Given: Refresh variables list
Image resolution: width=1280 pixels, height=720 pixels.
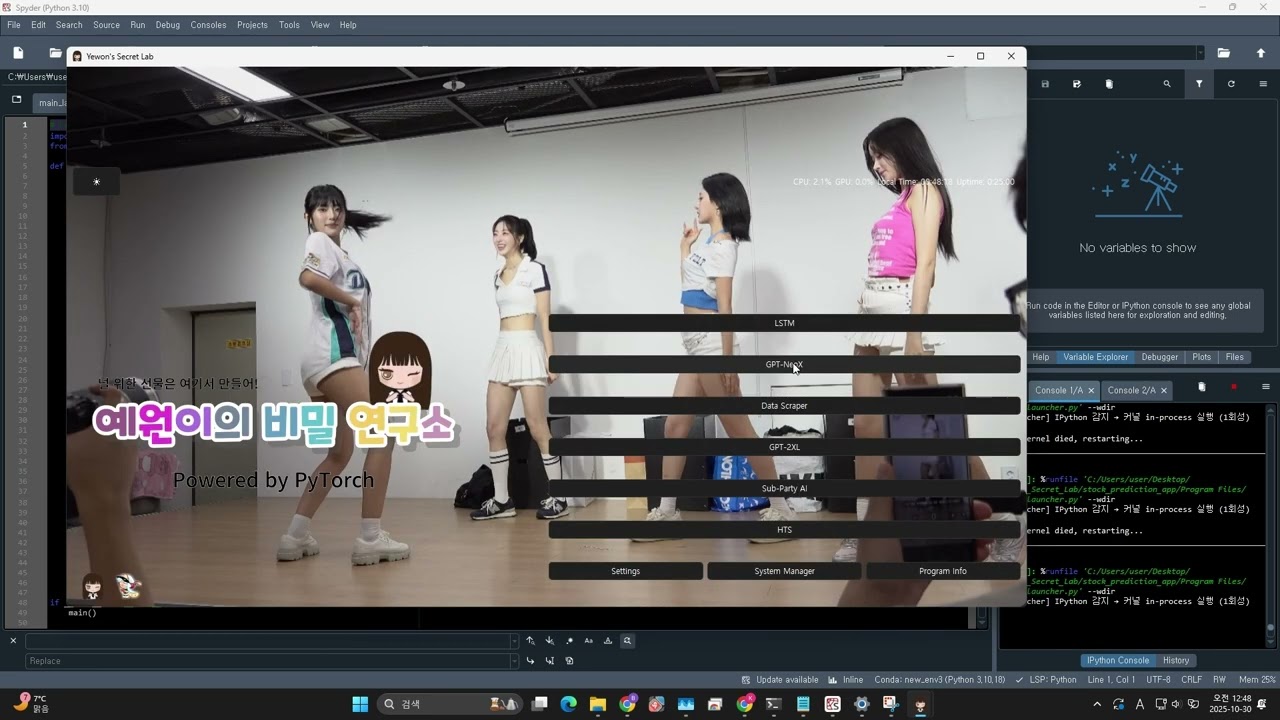Looking at the screenshot, I should [1231, 84].
